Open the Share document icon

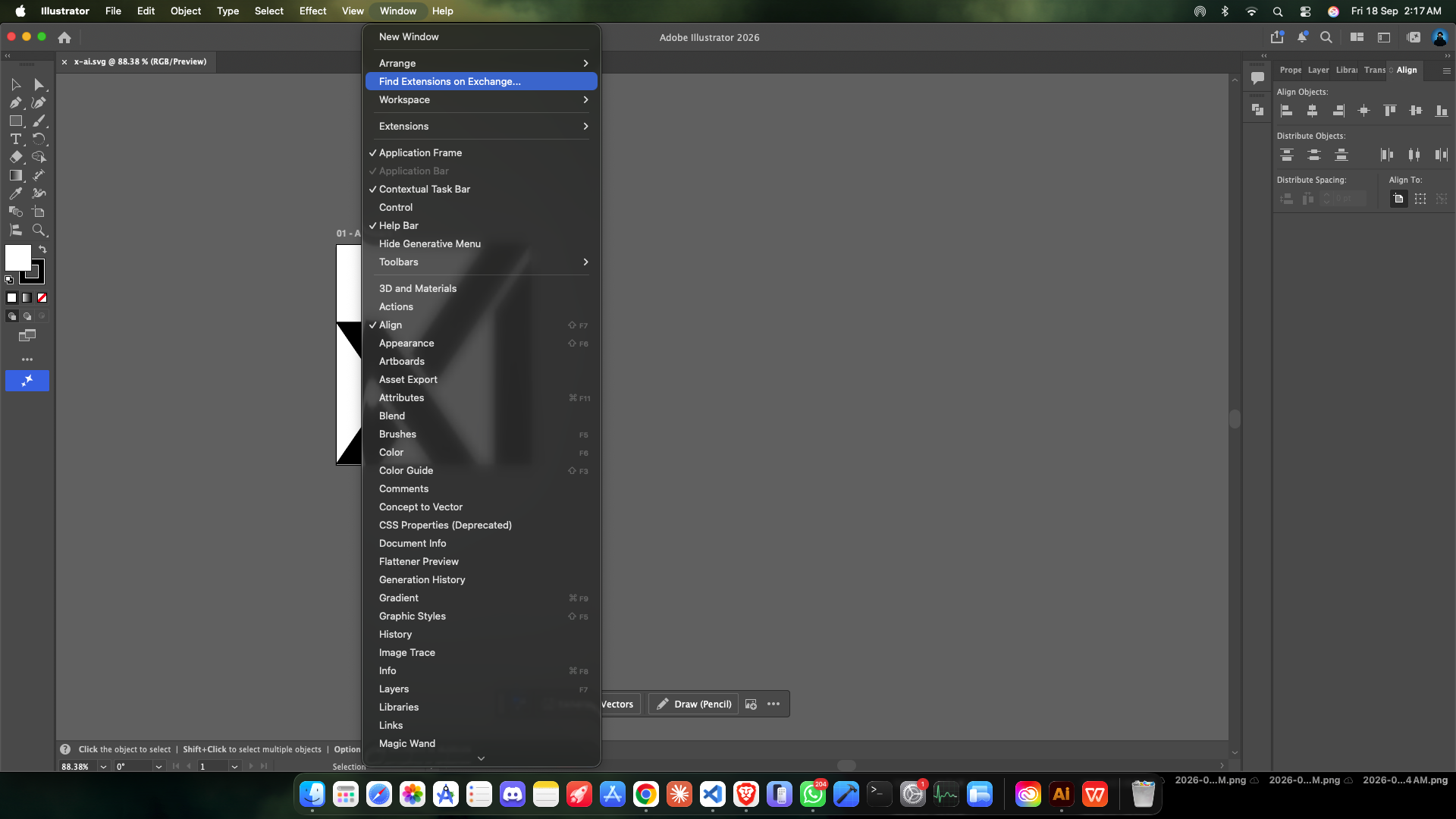(1277, 37)
